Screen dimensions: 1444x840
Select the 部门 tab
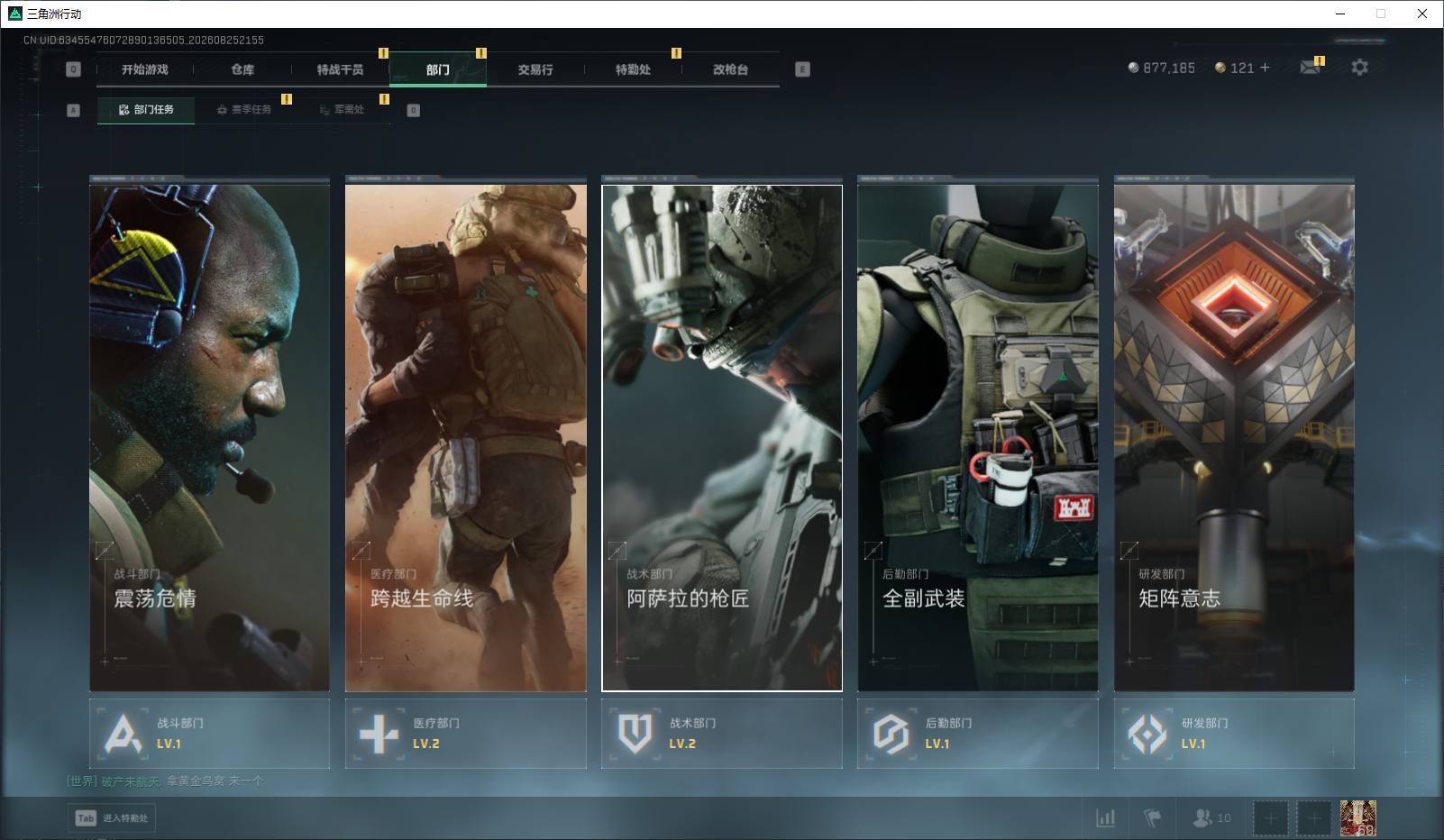coord(438,69)
